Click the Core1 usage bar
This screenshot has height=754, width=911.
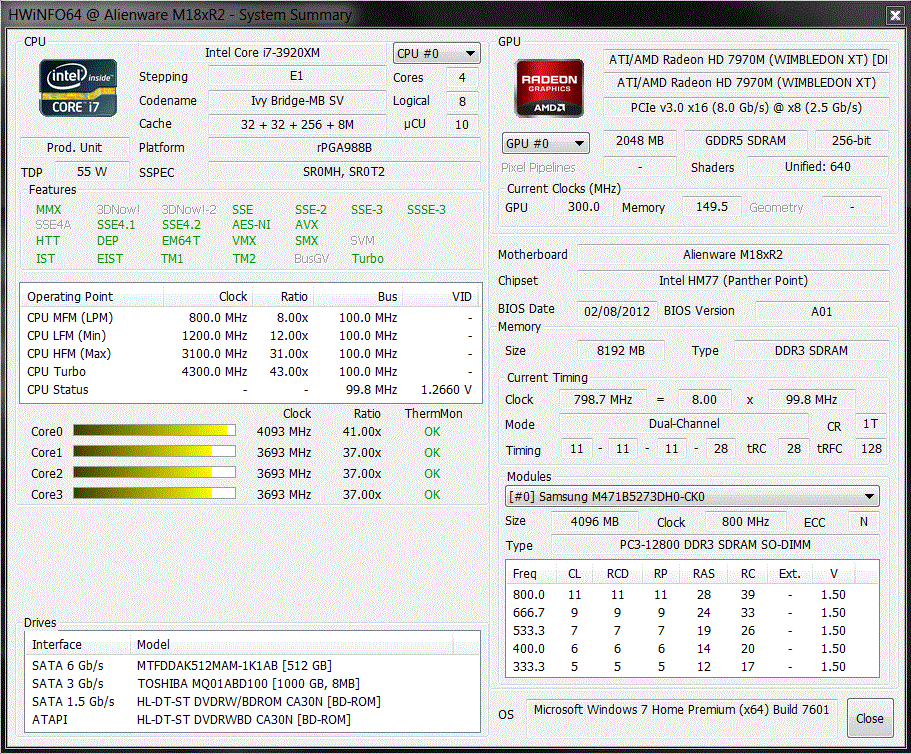coord(155,451)
